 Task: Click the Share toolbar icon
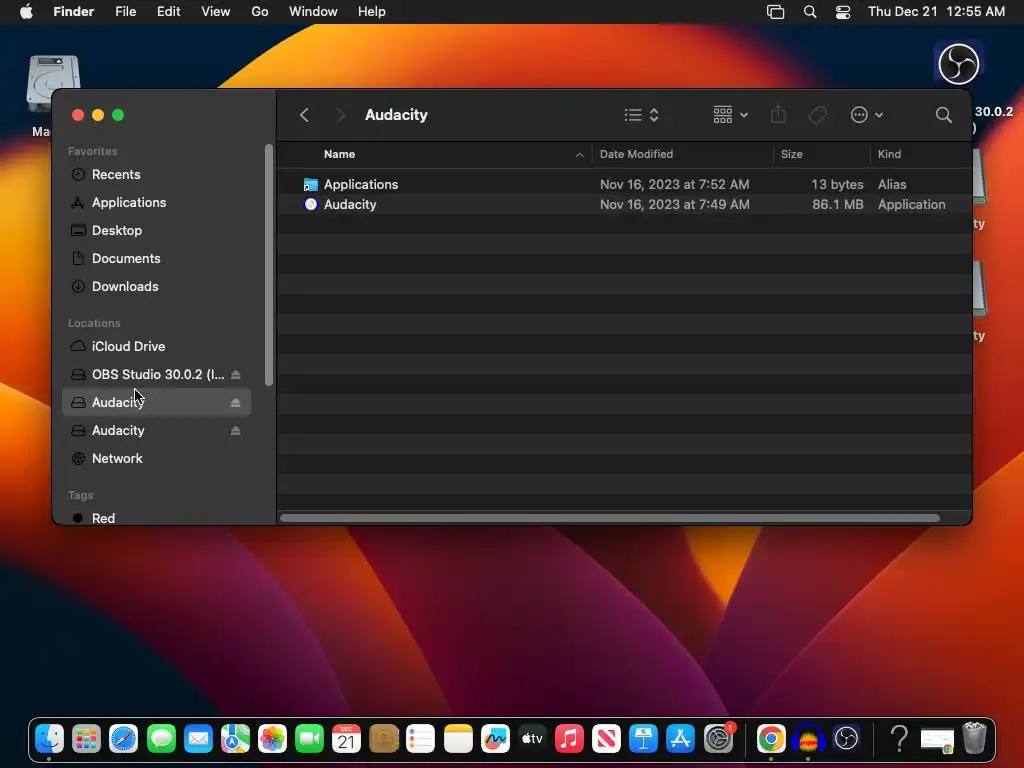click(x=778, y=115)
